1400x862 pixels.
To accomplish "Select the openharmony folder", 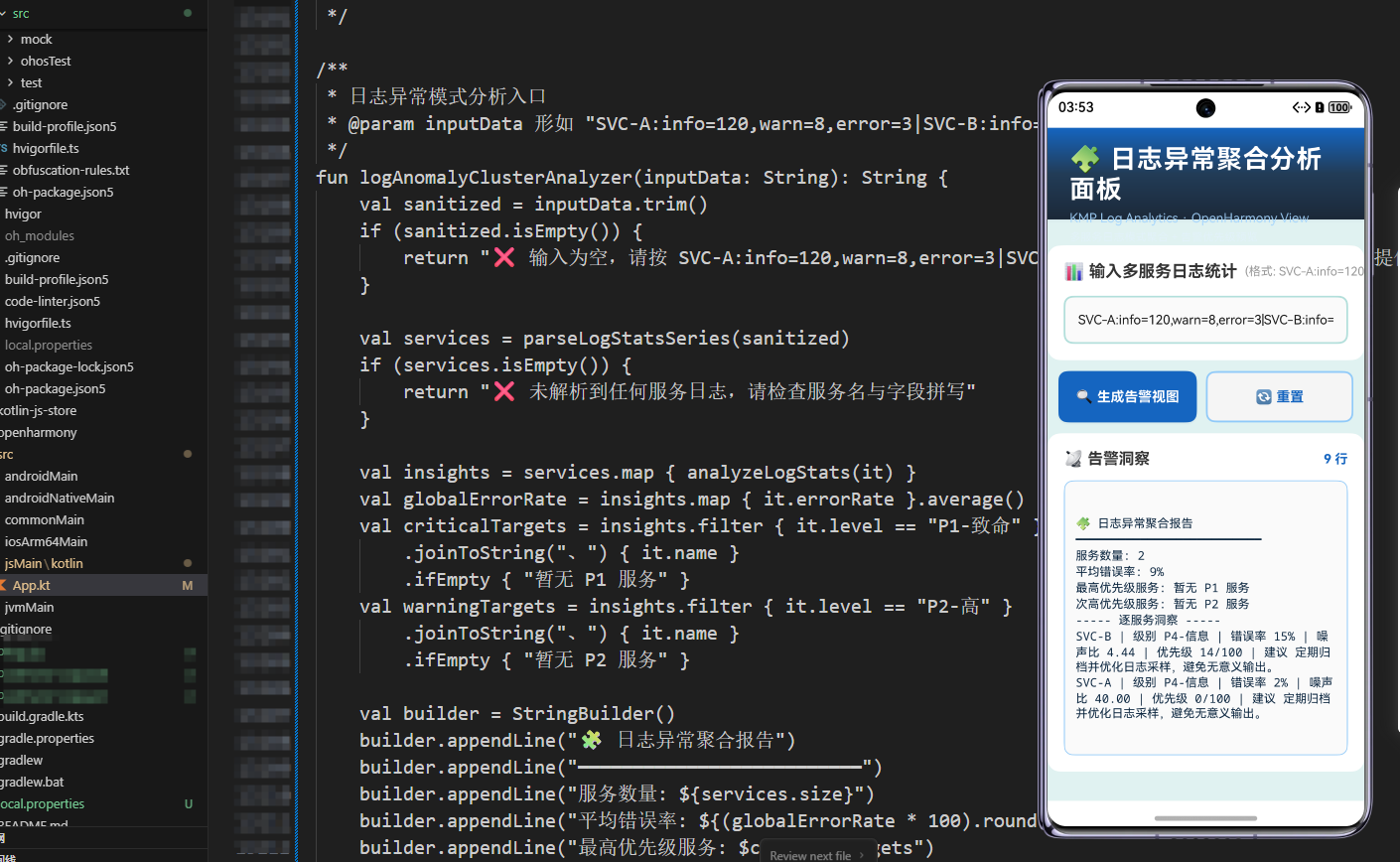I will [38, 432].
